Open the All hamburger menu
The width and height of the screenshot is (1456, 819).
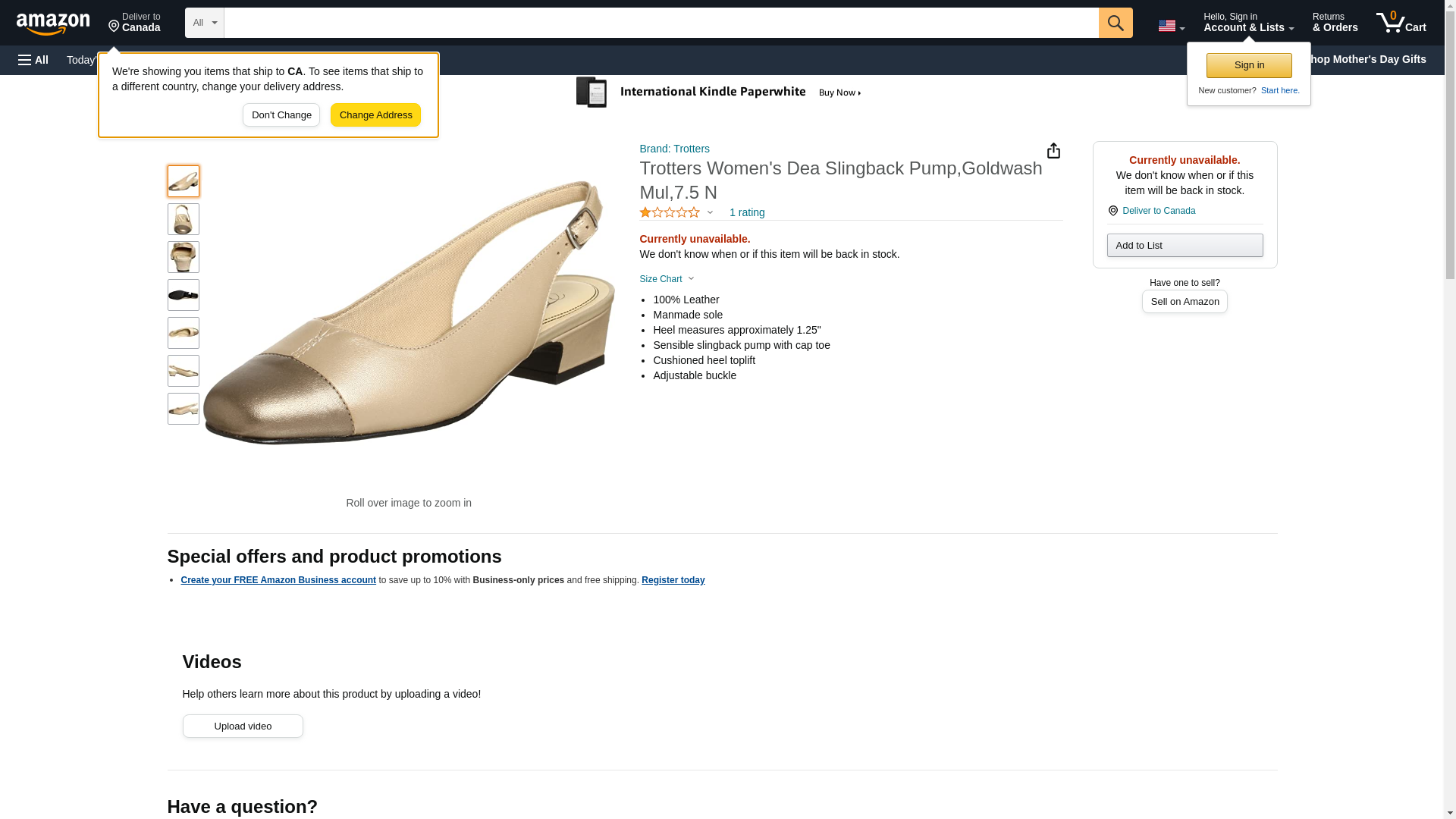pyautogui.click(x=33, y=60)
